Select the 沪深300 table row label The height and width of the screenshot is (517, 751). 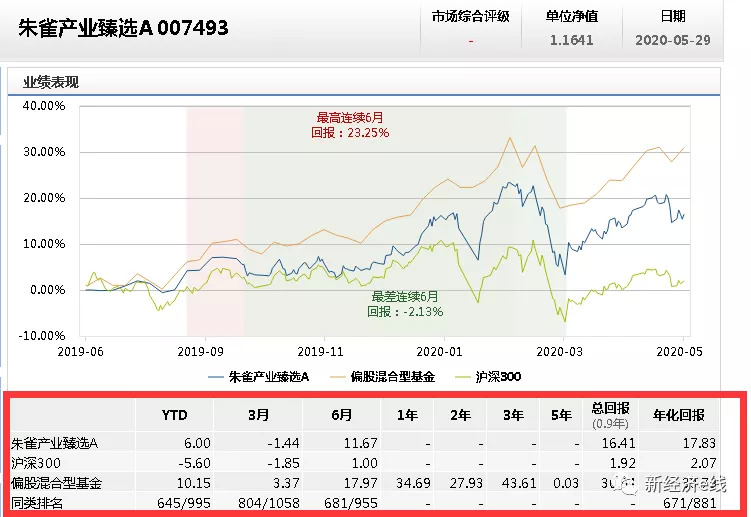pos(36,463)
